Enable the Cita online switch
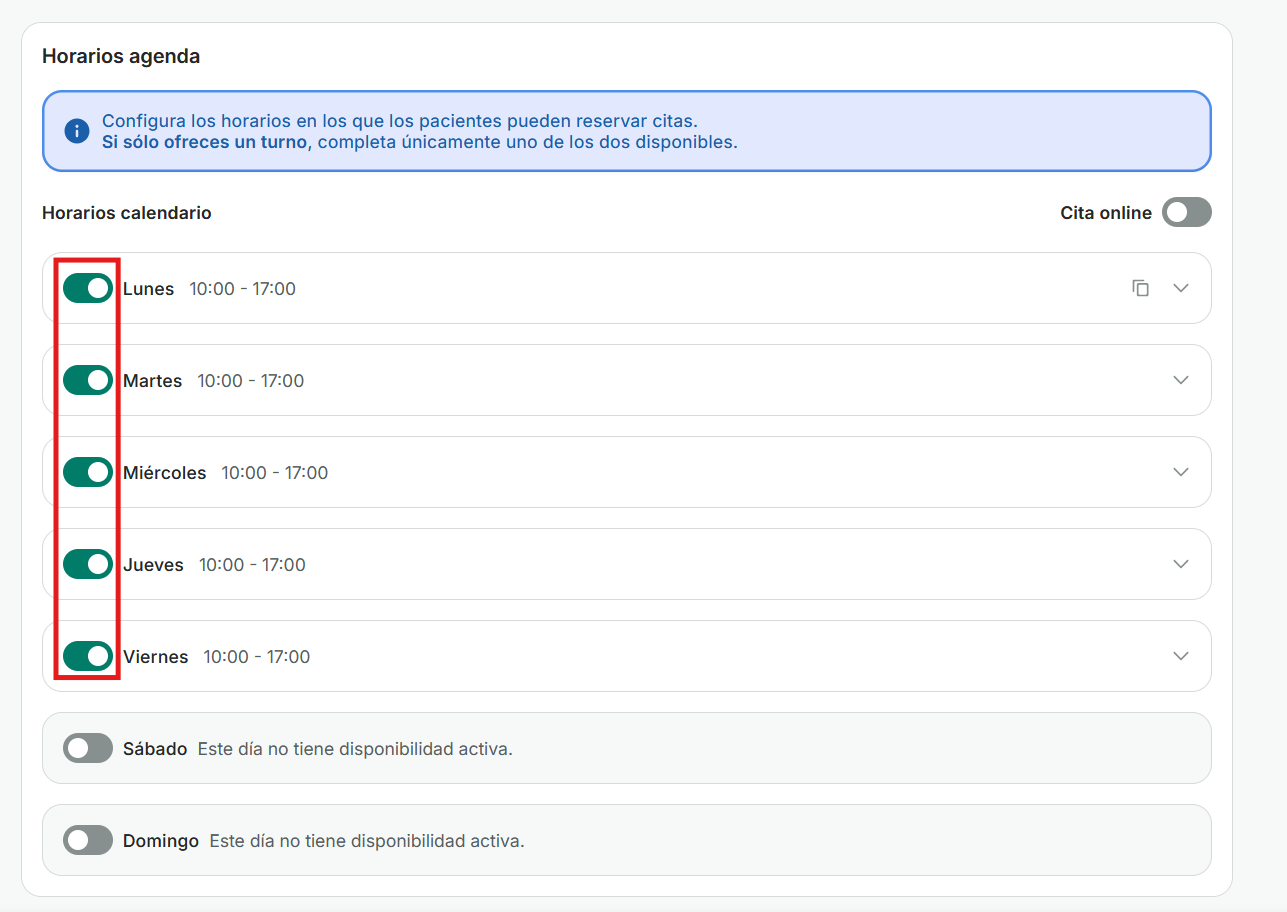 click(1186, 212)
